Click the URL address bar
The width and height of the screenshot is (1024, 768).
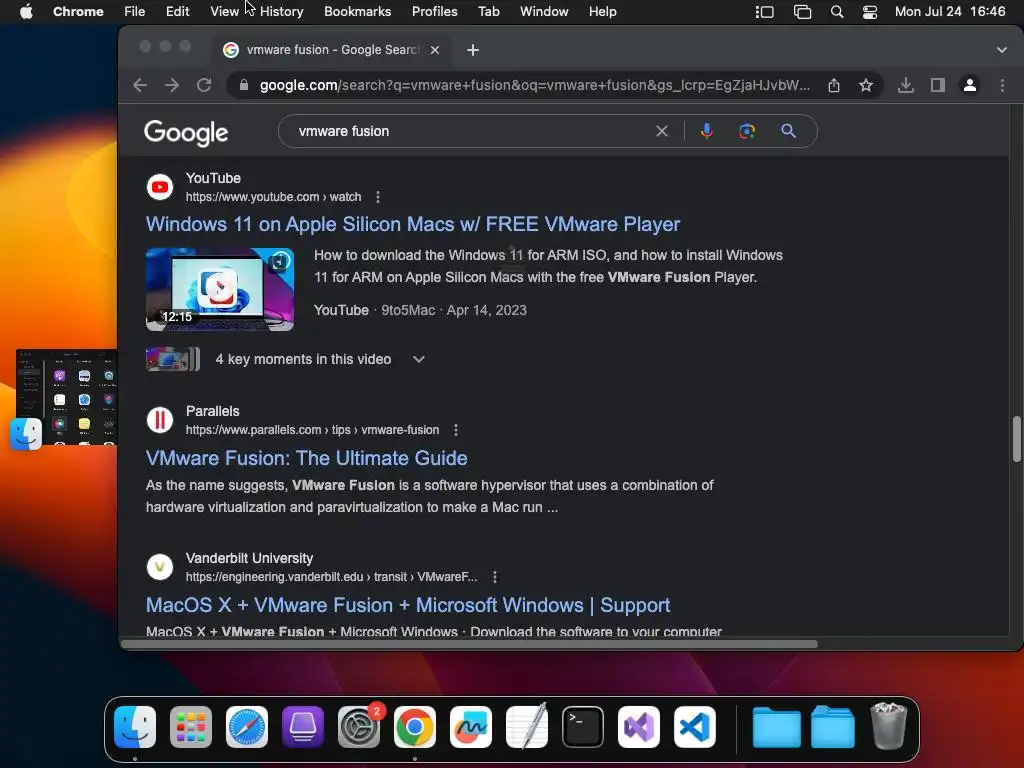[x=534, y=85]
